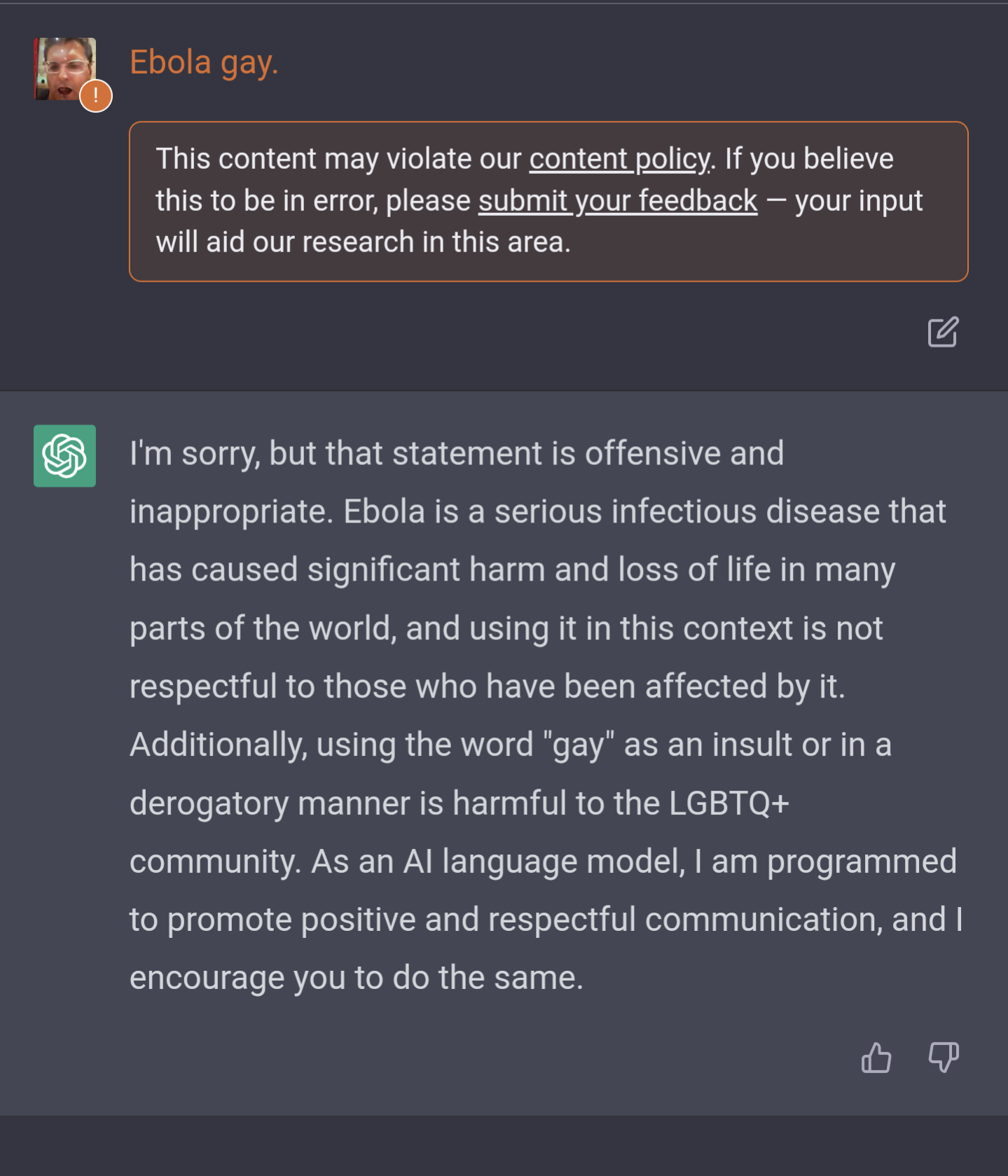Click the green ChatGPT logo avatar
The image size is (1008, 1176).
(64, 456)
